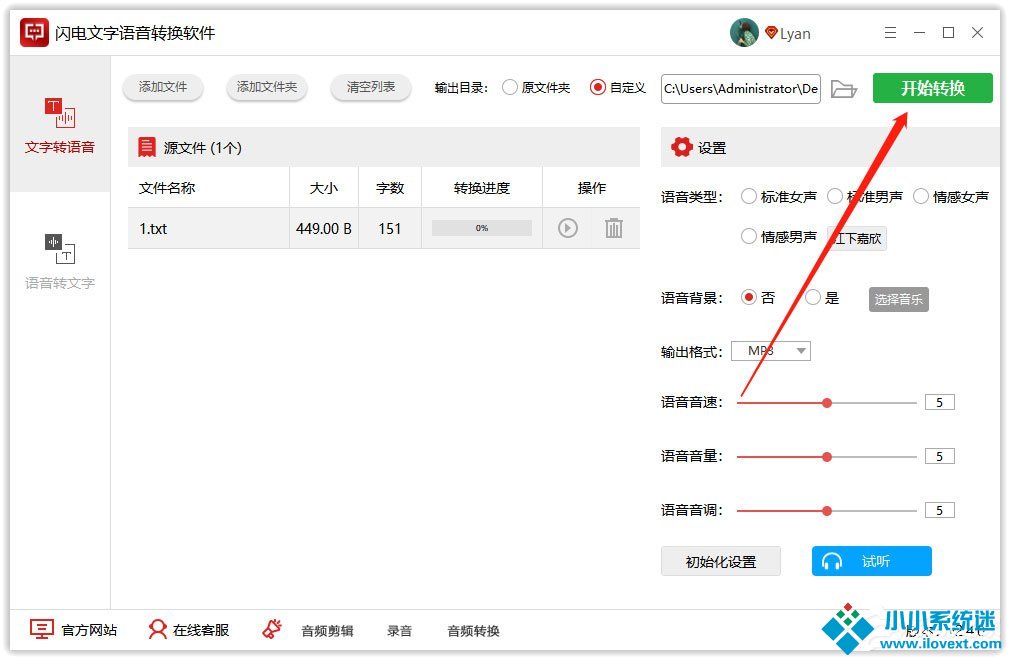Click 初始化设置 to reset settings
The image size is (1010, 660).
[721, 561]
